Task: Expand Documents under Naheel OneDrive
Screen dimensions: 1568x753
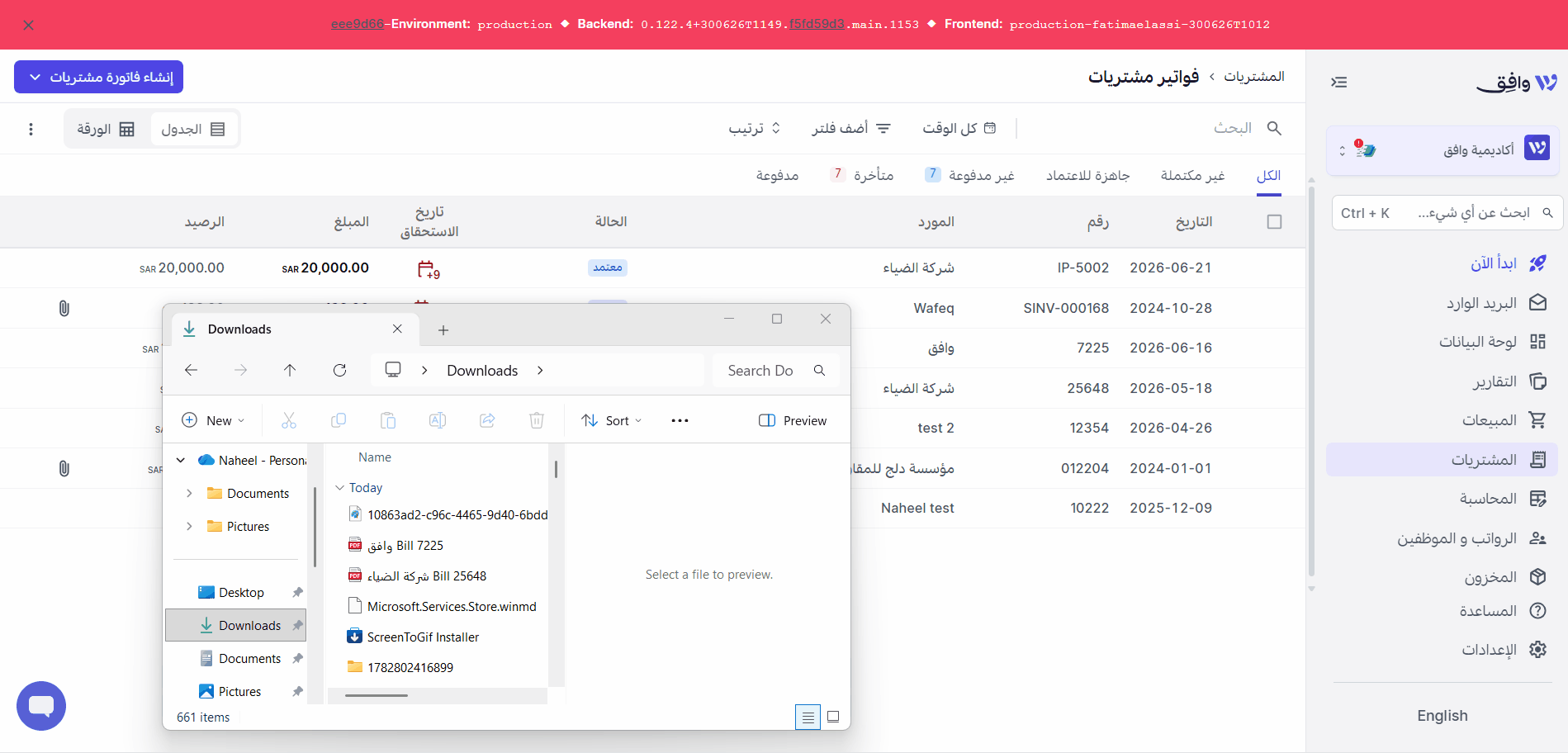Action: [x=189, y=494]
